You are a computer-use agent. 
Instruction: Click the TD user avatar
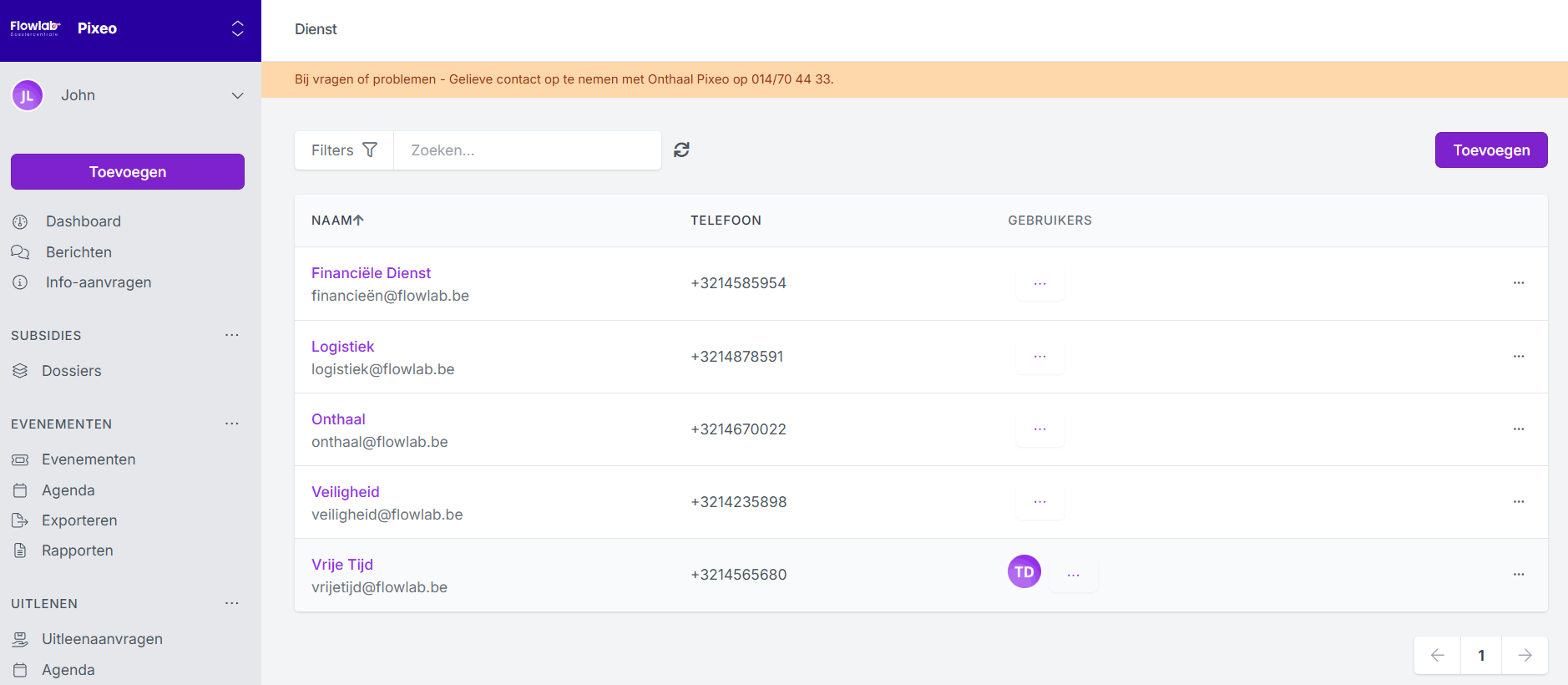(1024, 572)
